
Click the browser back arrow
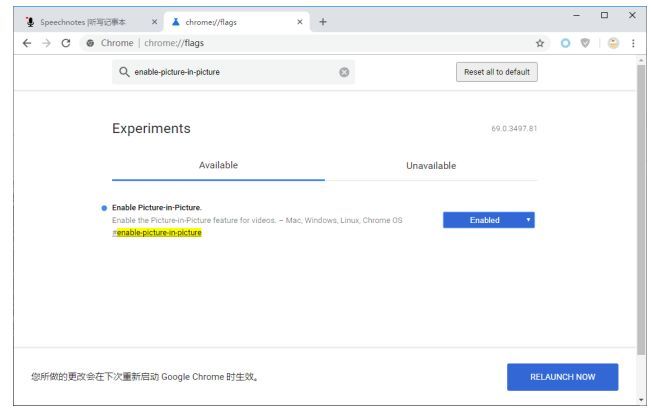click(x=27, y=43)
